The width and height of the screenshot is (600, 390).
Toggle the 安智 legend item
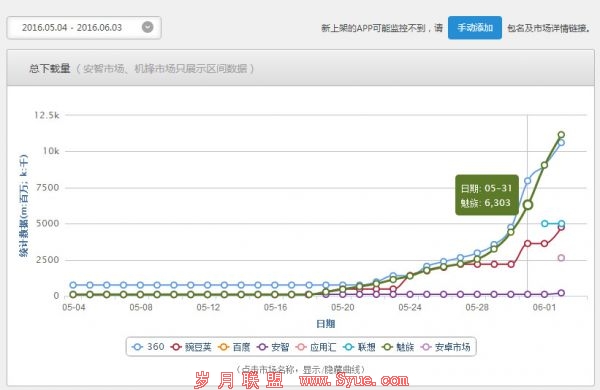[x=273, y=347]
